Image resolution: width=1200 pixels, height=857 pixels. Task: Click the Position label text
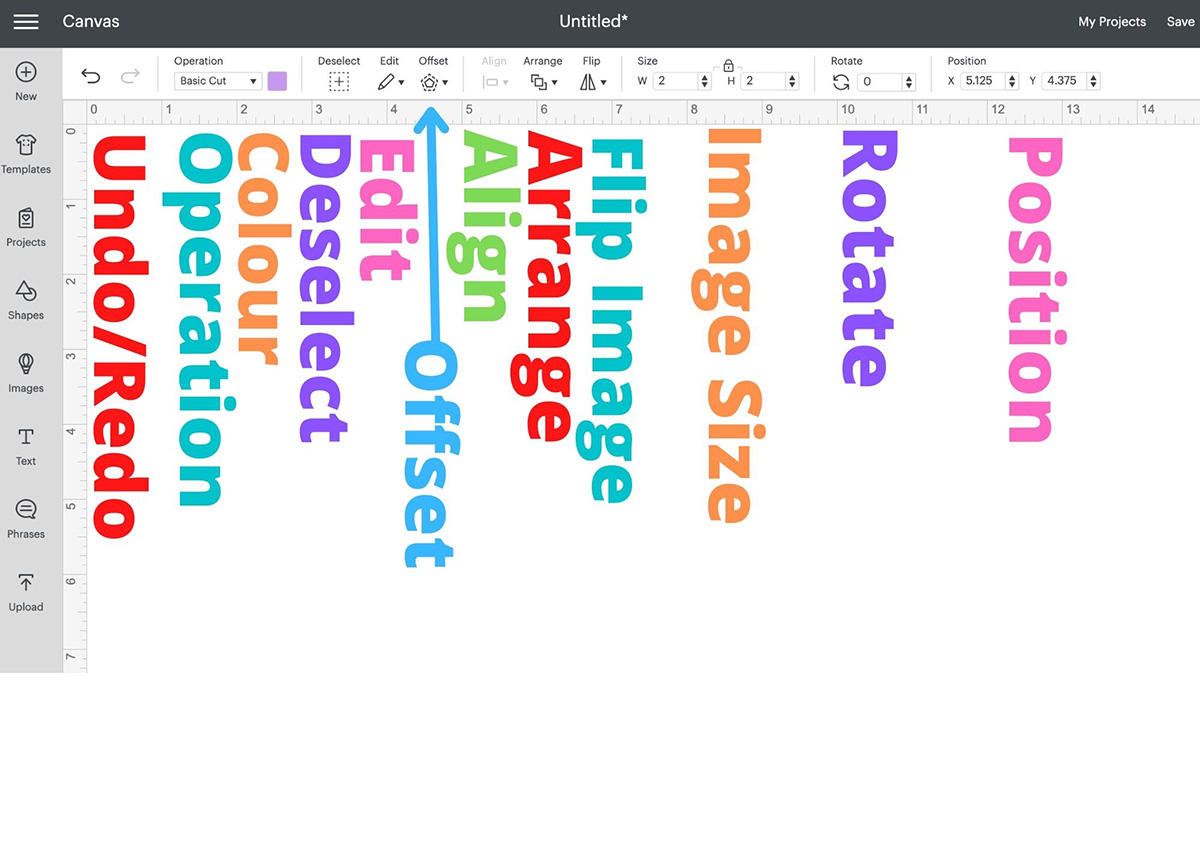(x=967, y=61)
